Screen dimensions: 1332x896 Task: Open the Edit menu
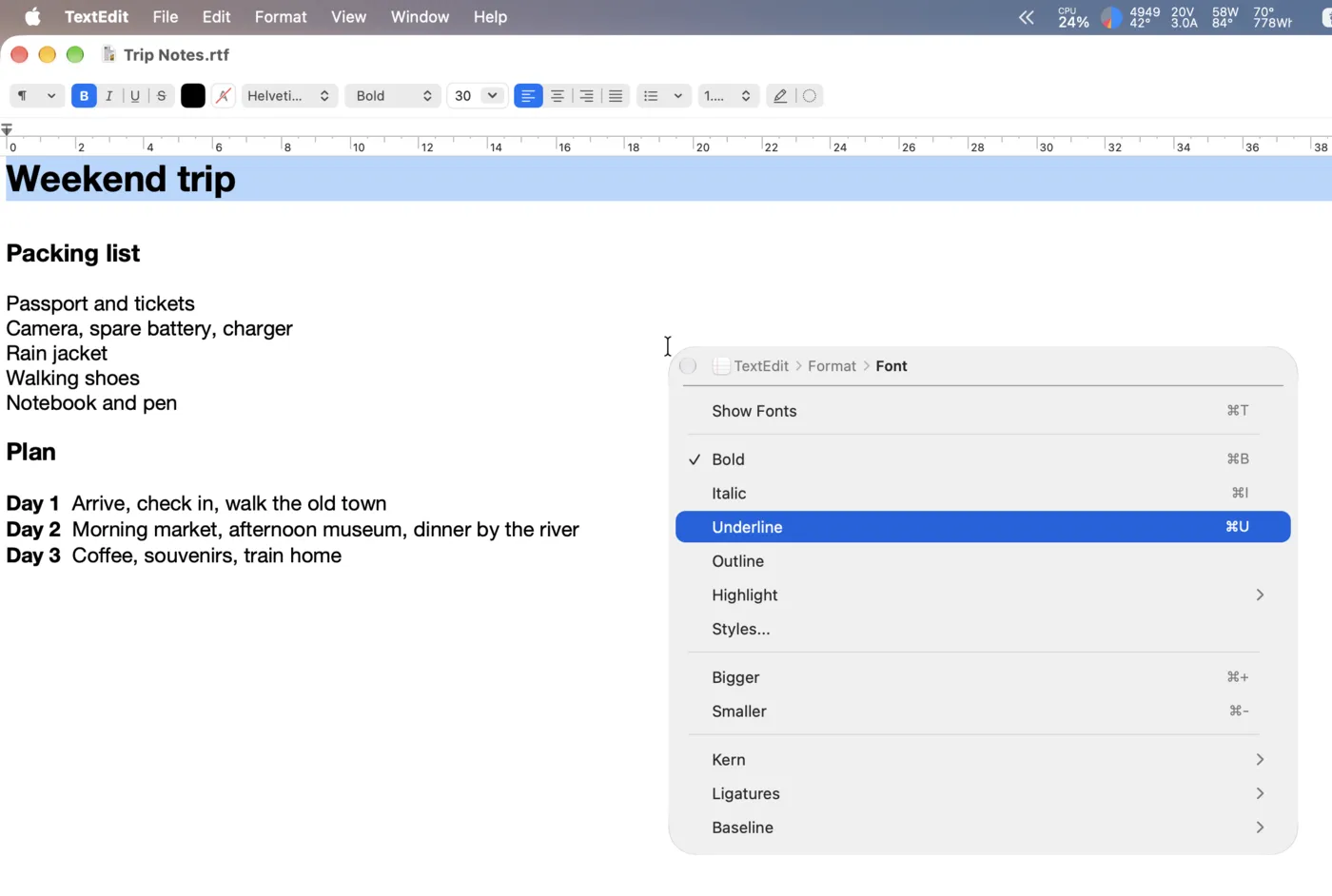216,17
